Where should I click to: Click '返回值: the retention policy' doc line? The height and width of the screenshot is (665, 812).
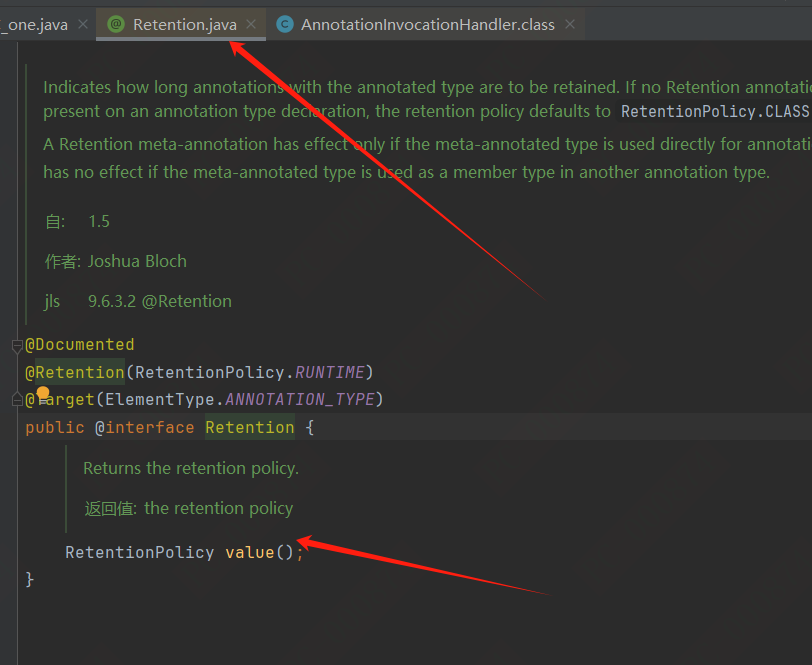click(188, 509)
